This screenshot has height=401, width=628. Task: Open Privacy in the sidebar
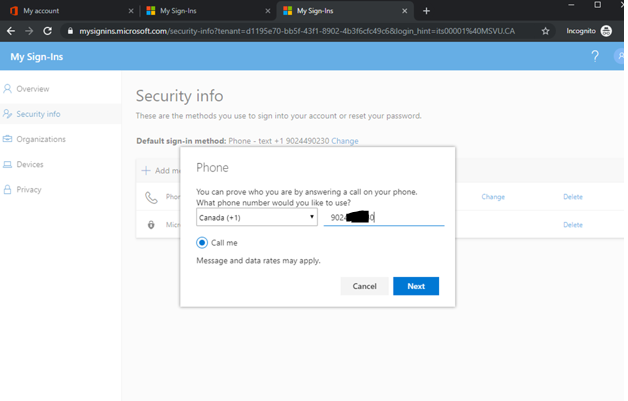click(28, 189)
